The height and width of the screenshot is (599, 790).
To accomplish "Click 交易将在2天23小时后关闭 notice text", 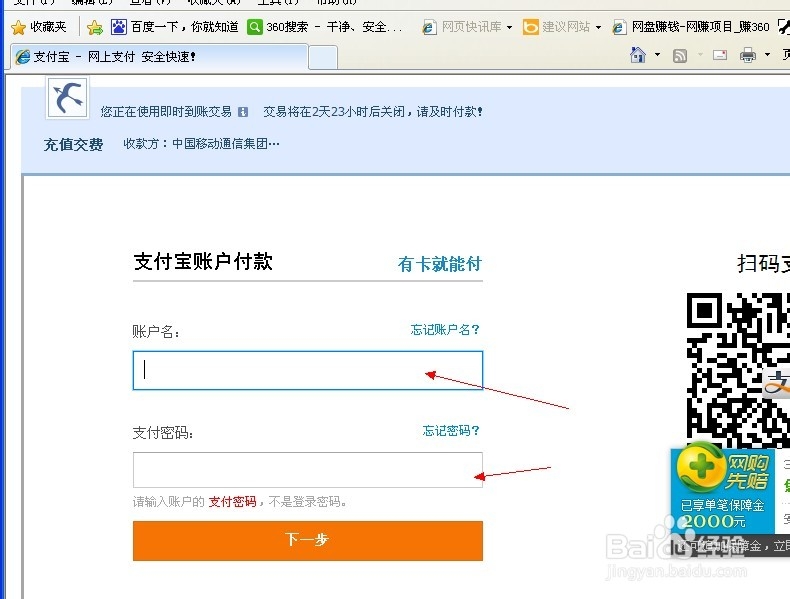I will [373, 111].
